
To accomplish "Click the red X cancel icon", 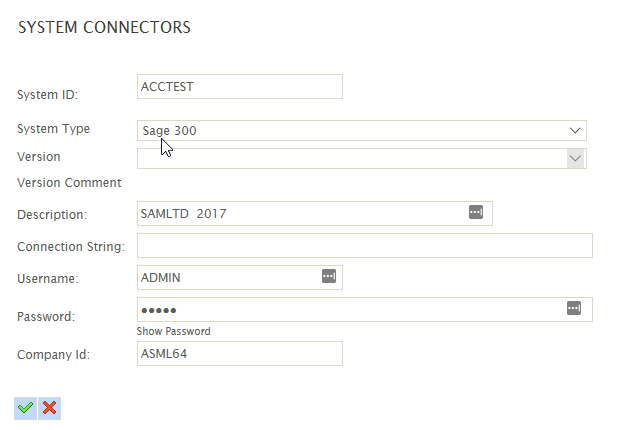I will pyautogui.click(x=49, y=408).
